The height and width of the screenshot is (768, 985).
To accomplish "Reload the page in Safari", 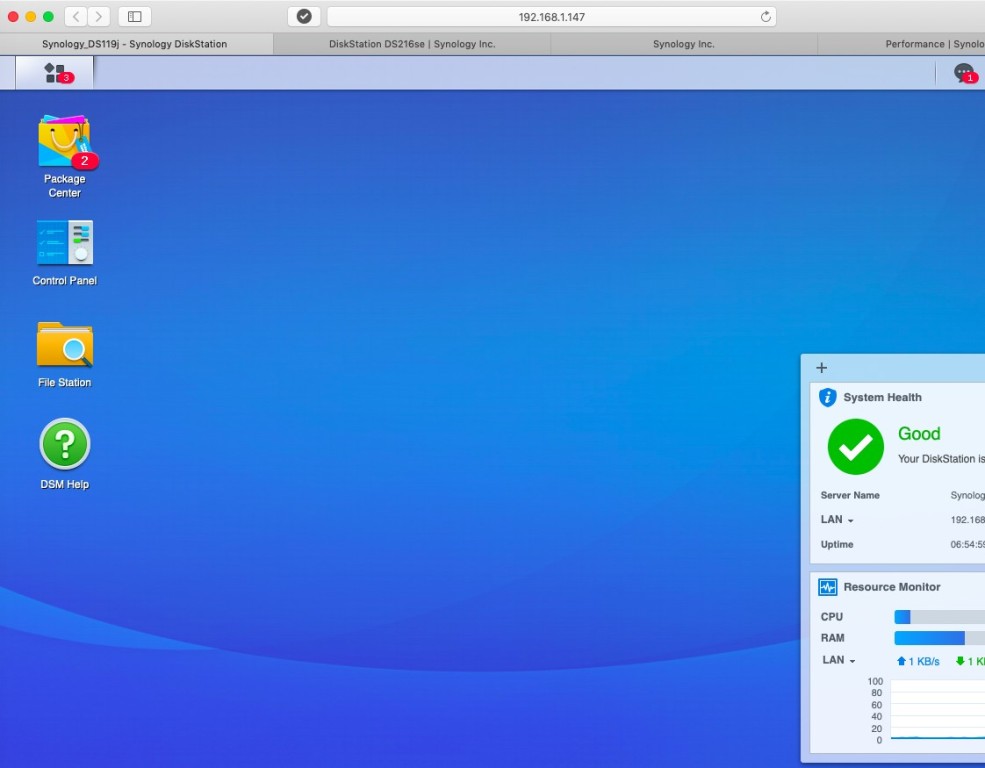I will [765, 17].
